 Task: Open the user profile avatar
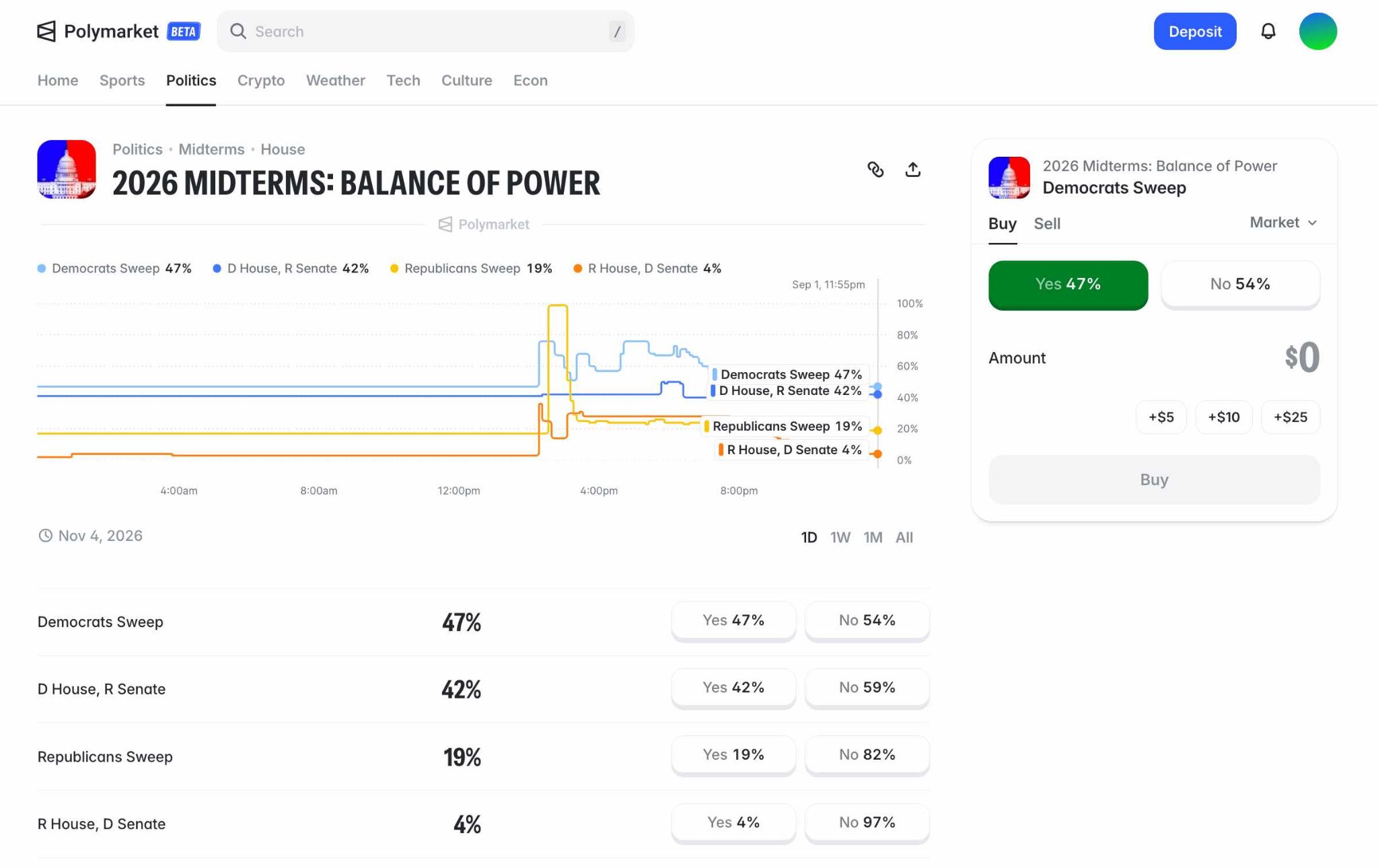click(x=1317, y=31)
